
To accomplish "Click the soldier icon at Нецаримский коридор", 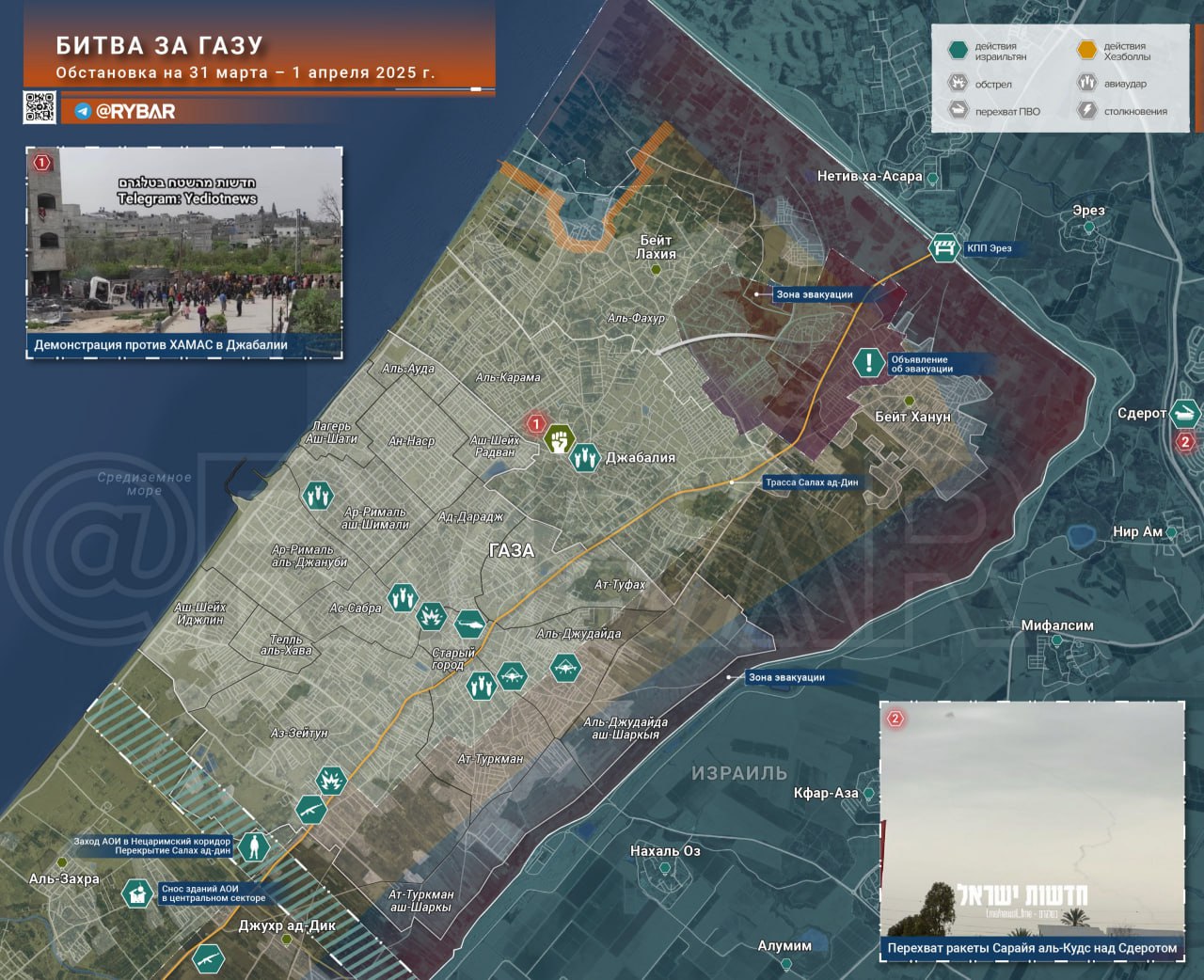I will (x=253, y=846).
